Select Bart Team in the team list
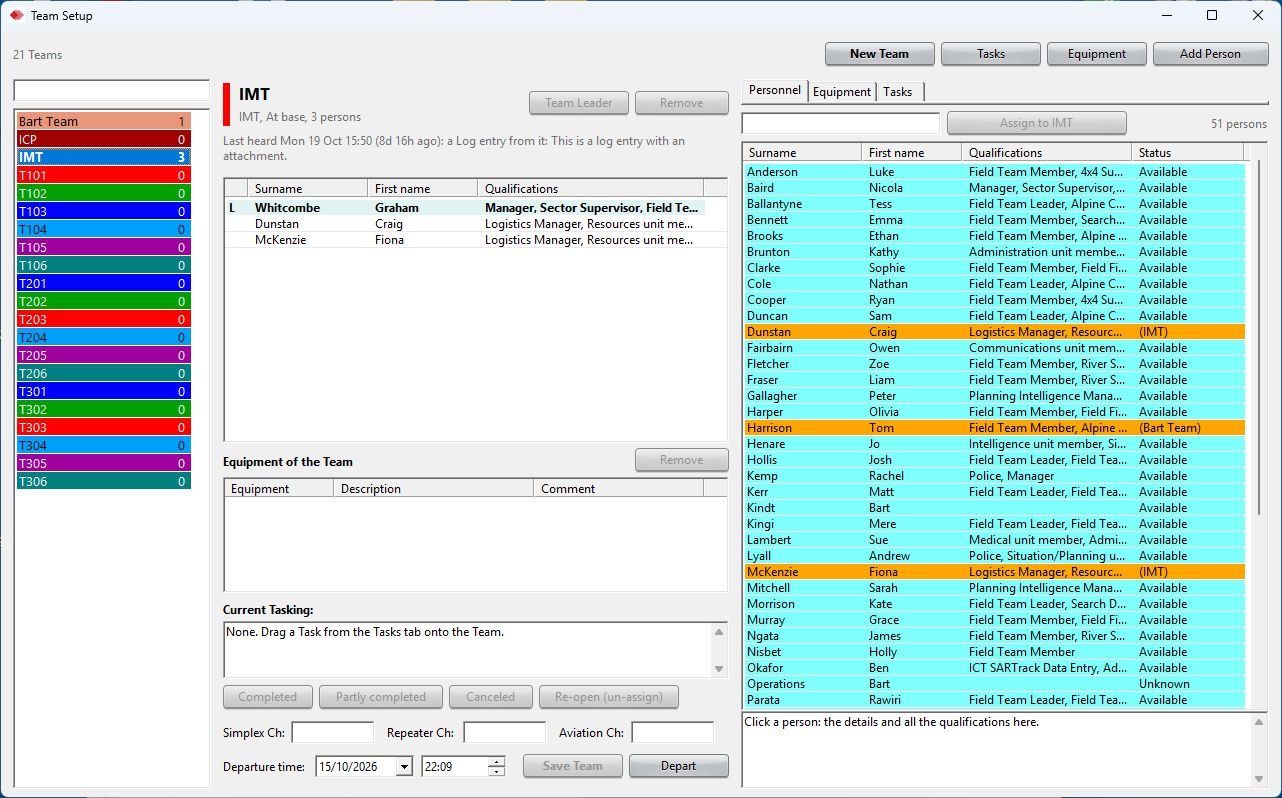The image size is (1282, 798). pos(104,121)
